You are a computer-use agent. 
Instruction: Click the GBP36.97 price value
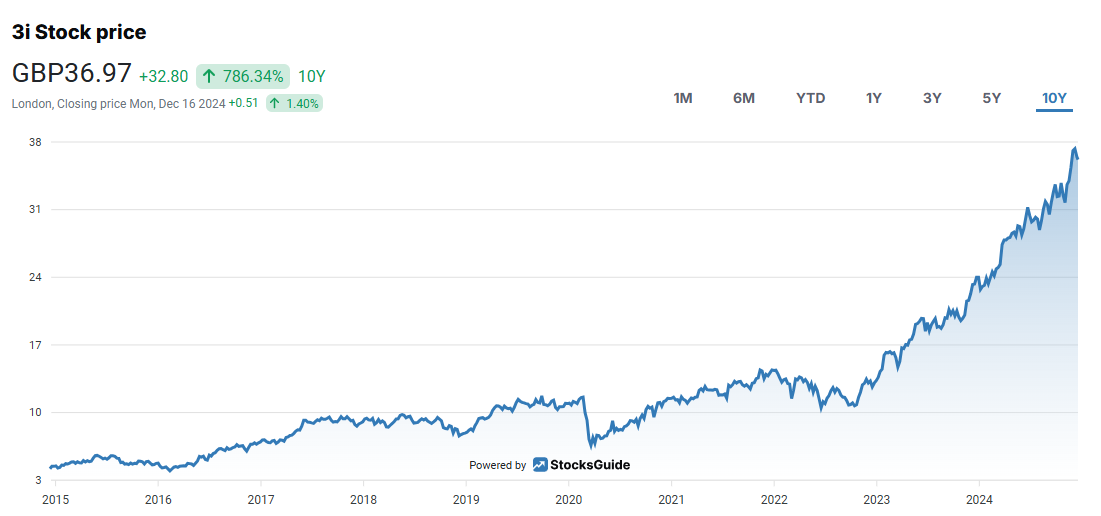[x=72, y=74]
